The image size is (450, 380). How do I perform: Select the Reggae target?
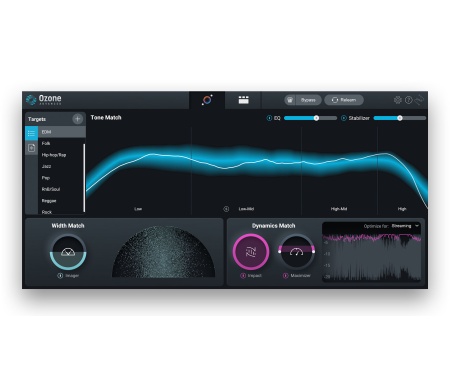click(60, 201)
